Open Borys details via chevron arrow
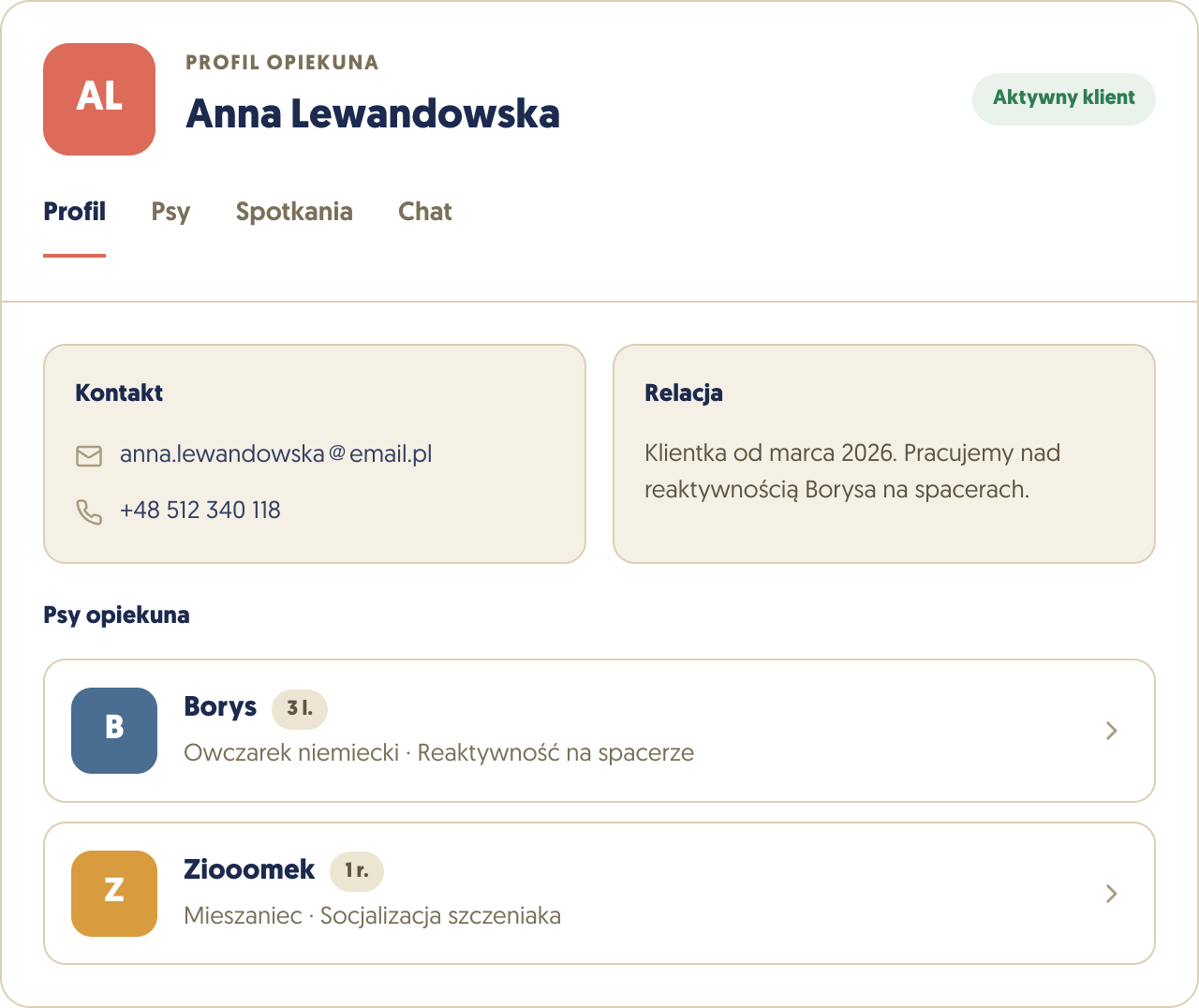 click(1112, 731)
